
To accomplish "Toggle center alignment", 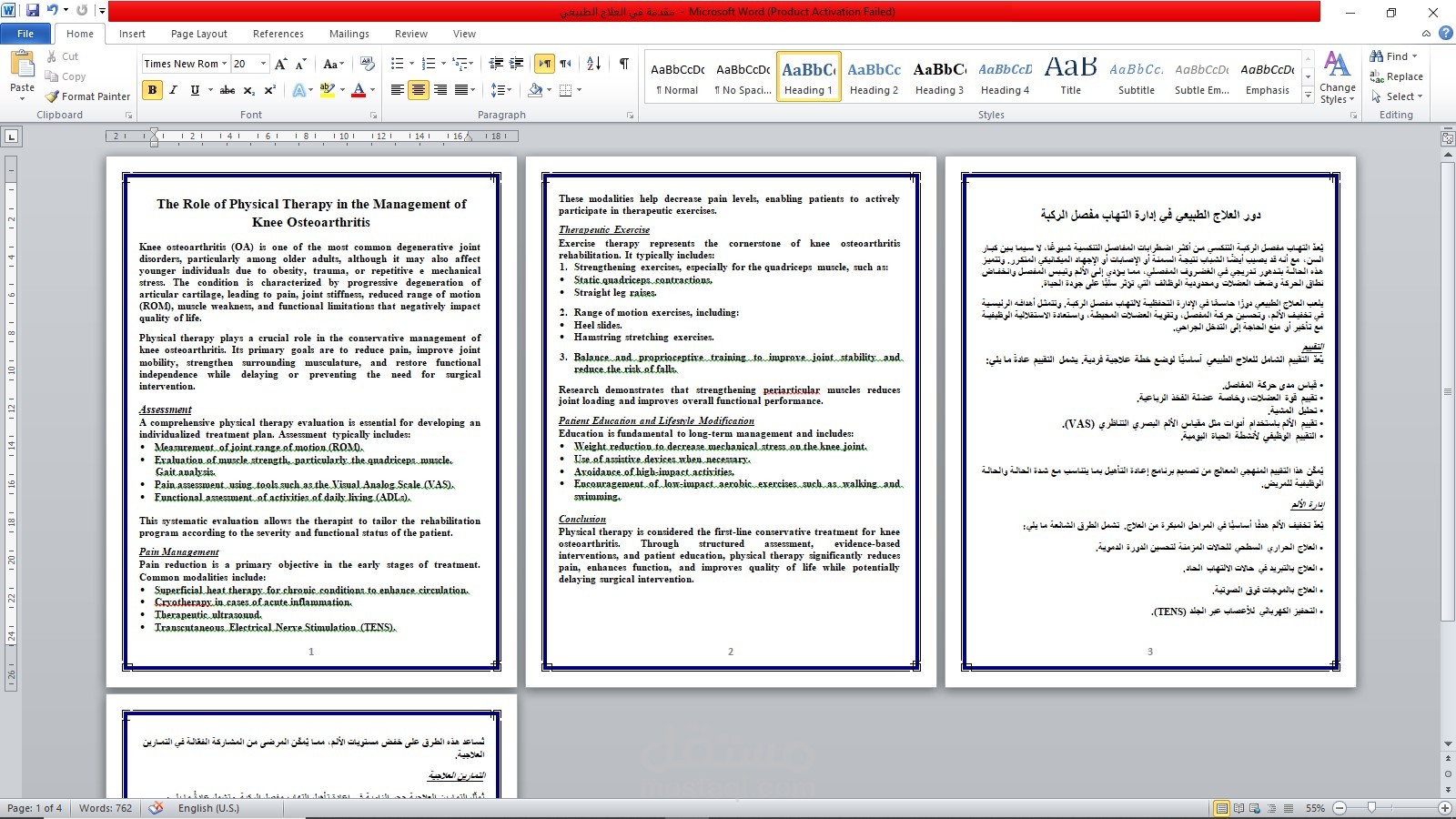I will (419, 90).
